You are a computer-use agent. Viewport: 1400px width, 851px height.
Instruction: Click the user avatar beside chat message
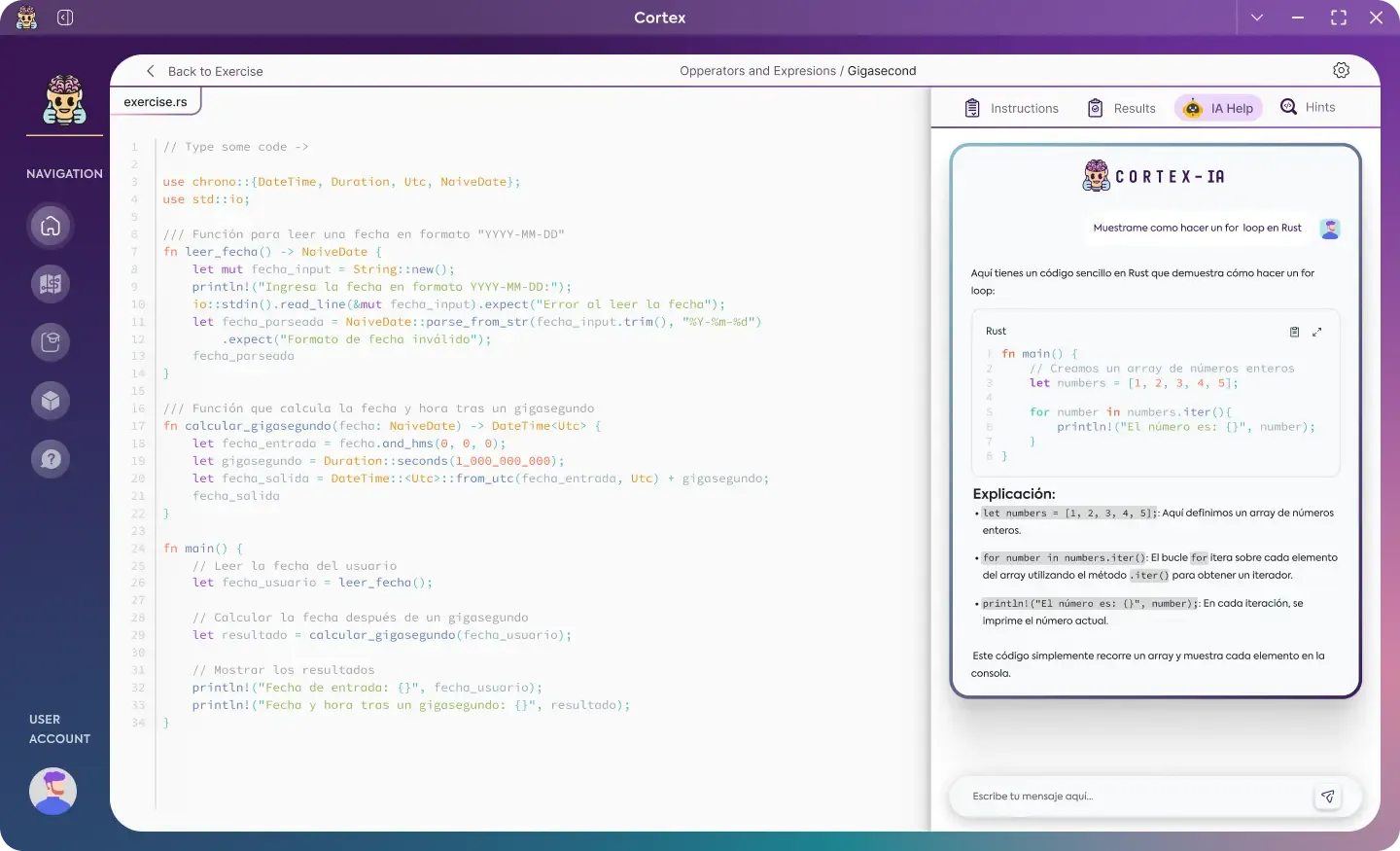(x=1330, y=229)
